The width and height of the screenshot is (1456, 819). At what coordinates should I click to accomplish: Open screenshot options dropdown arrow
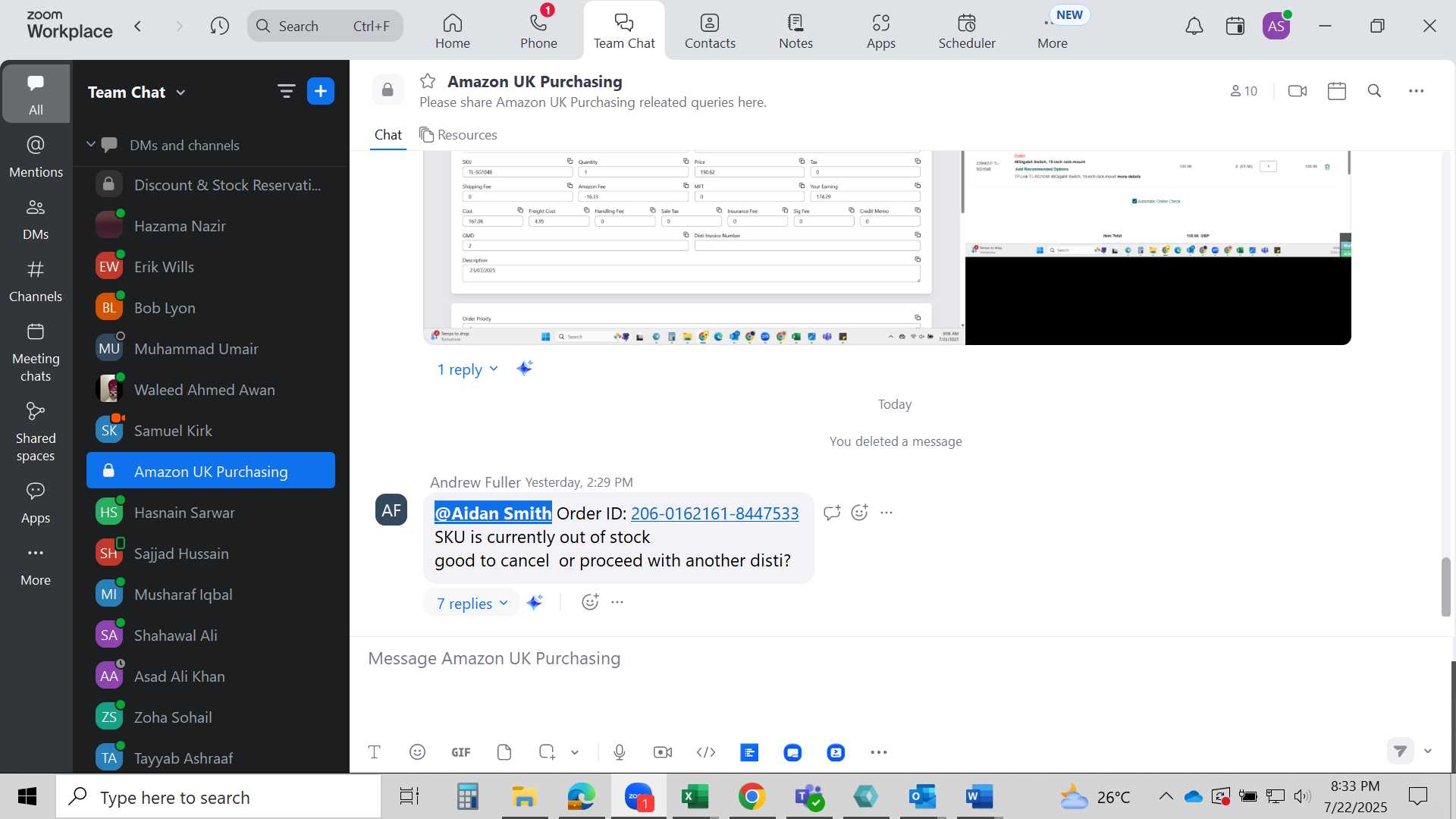point(575,752)
